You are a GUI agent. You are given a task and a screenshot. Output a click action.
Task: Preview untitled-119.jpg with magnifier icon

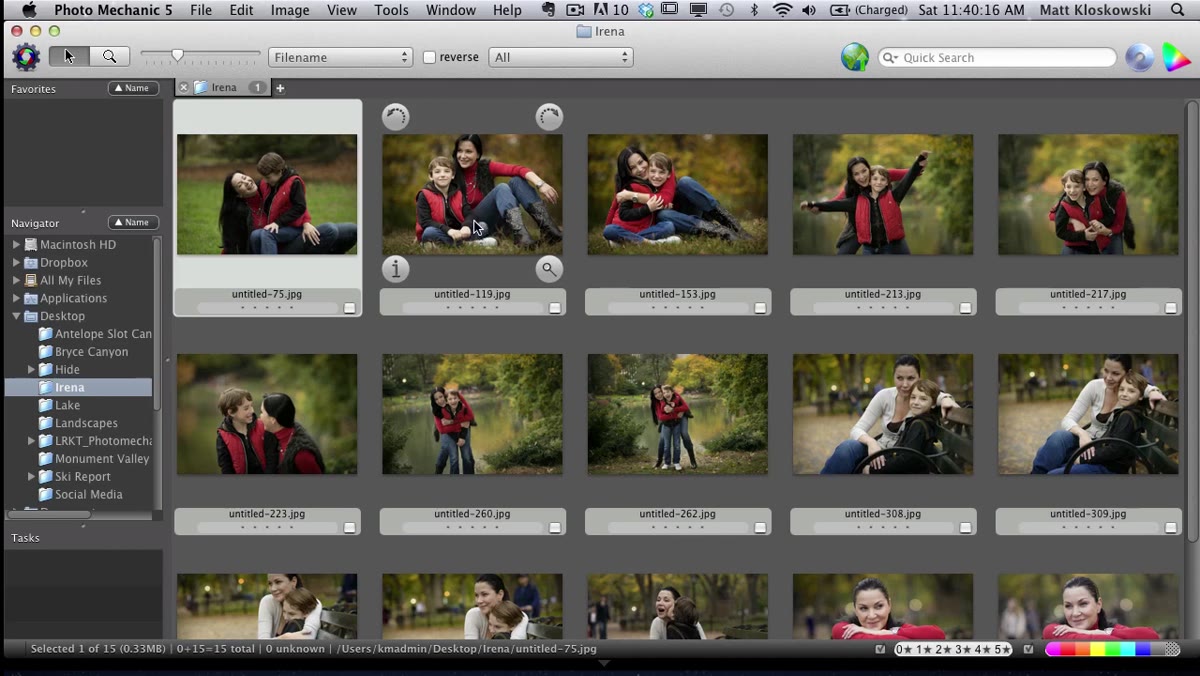click(549, 269)
